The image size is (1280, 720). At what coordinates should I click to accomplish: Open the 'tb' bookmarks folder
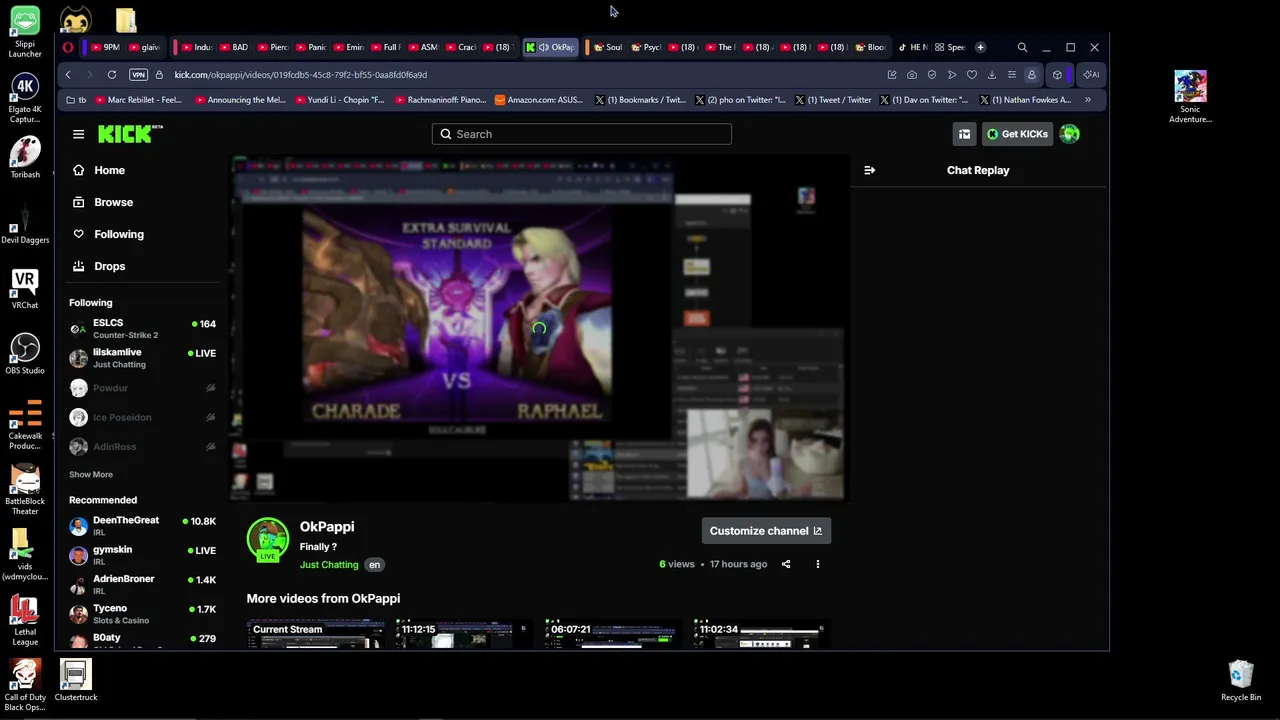pyautogui.click(x=76, y=100)
